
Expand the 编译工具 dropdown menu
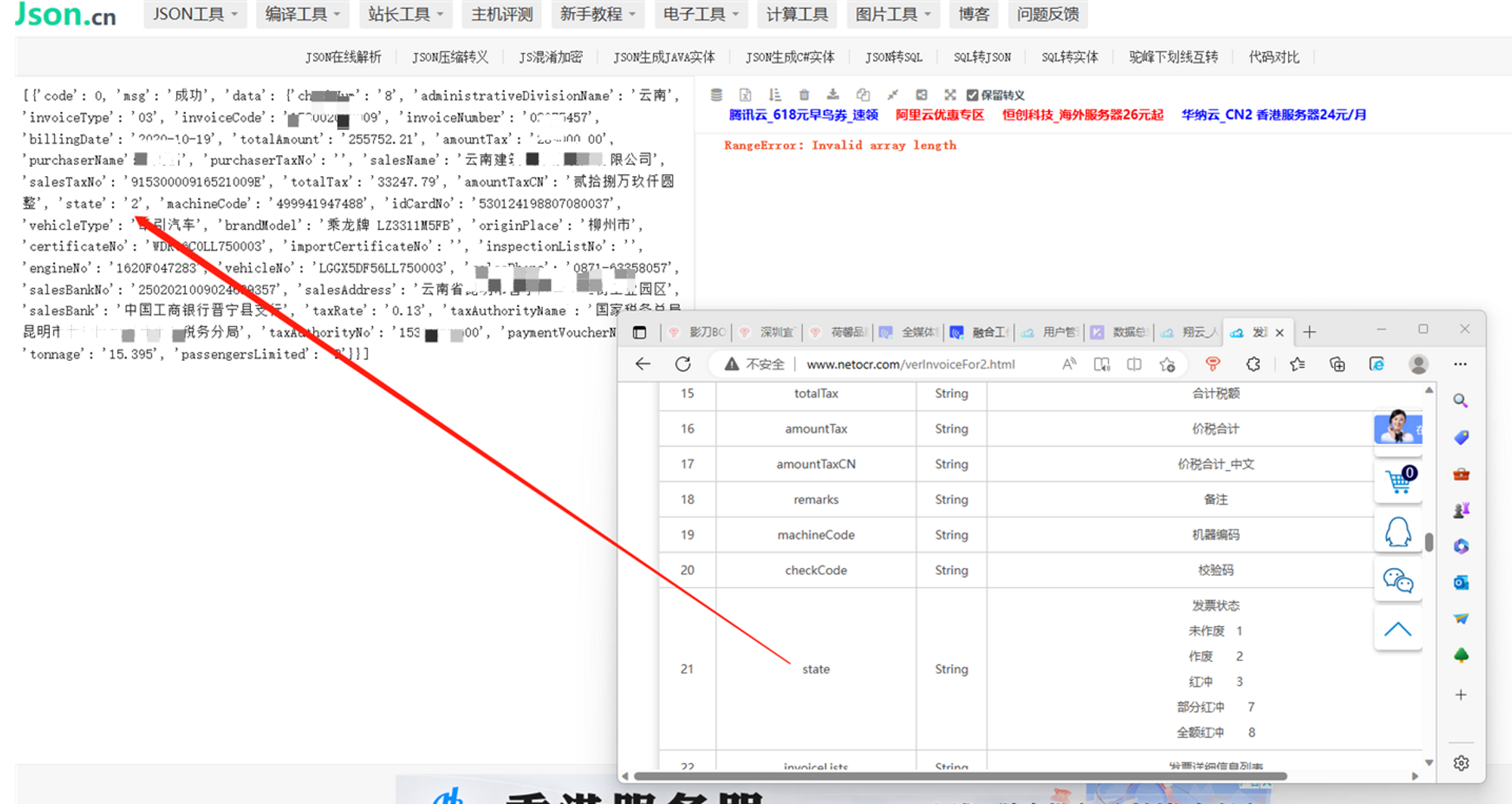302,14
